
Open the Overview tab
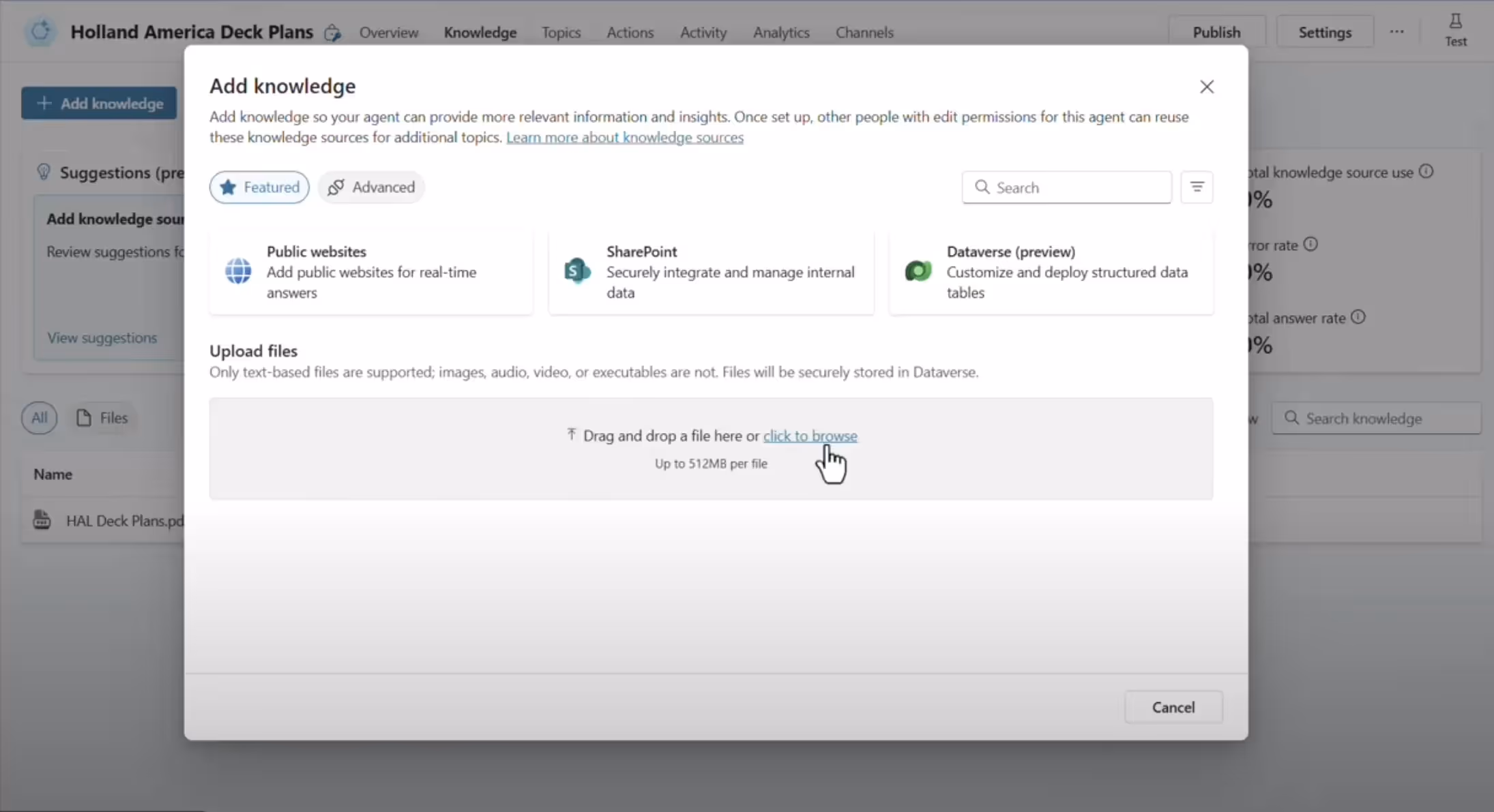point(389,32)
